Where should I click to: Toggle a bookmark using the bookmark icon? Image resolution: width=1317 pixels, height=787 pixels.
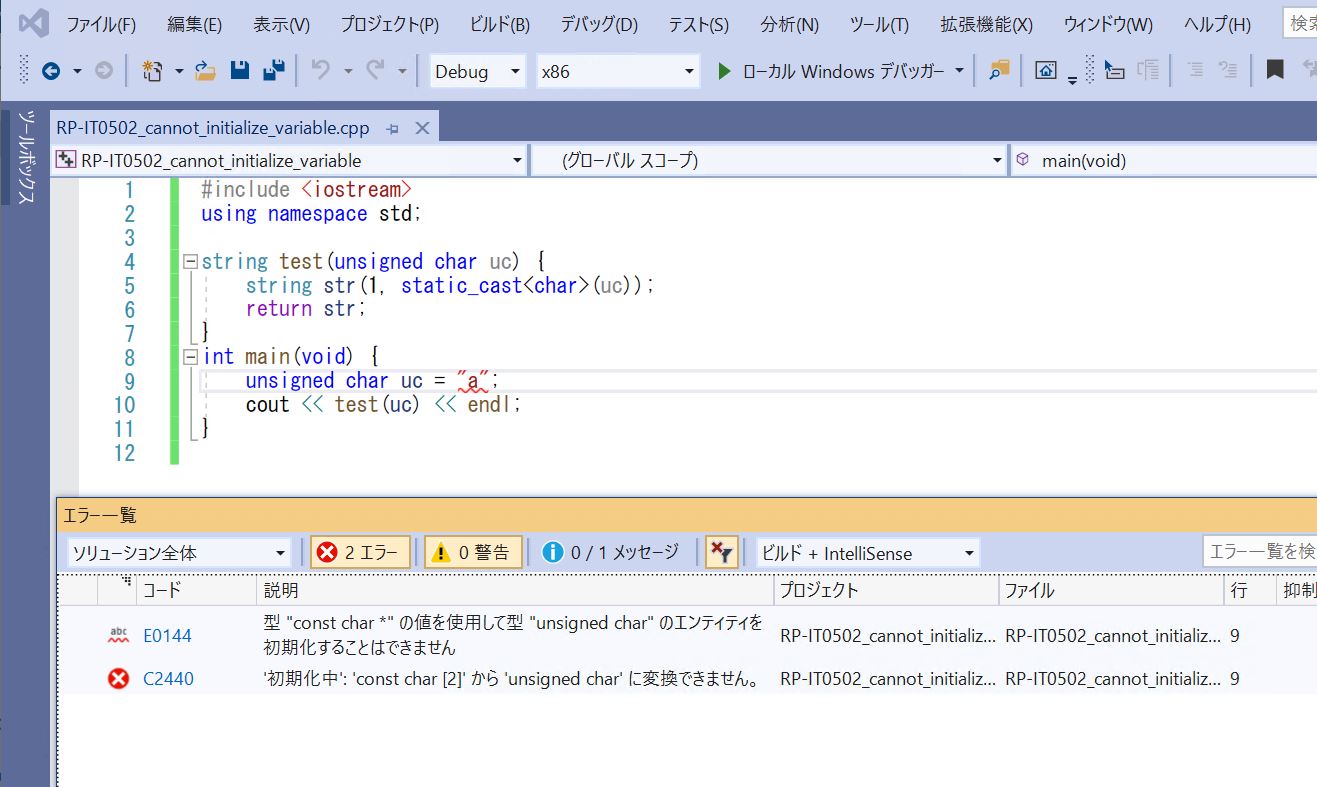point(1273,70)
